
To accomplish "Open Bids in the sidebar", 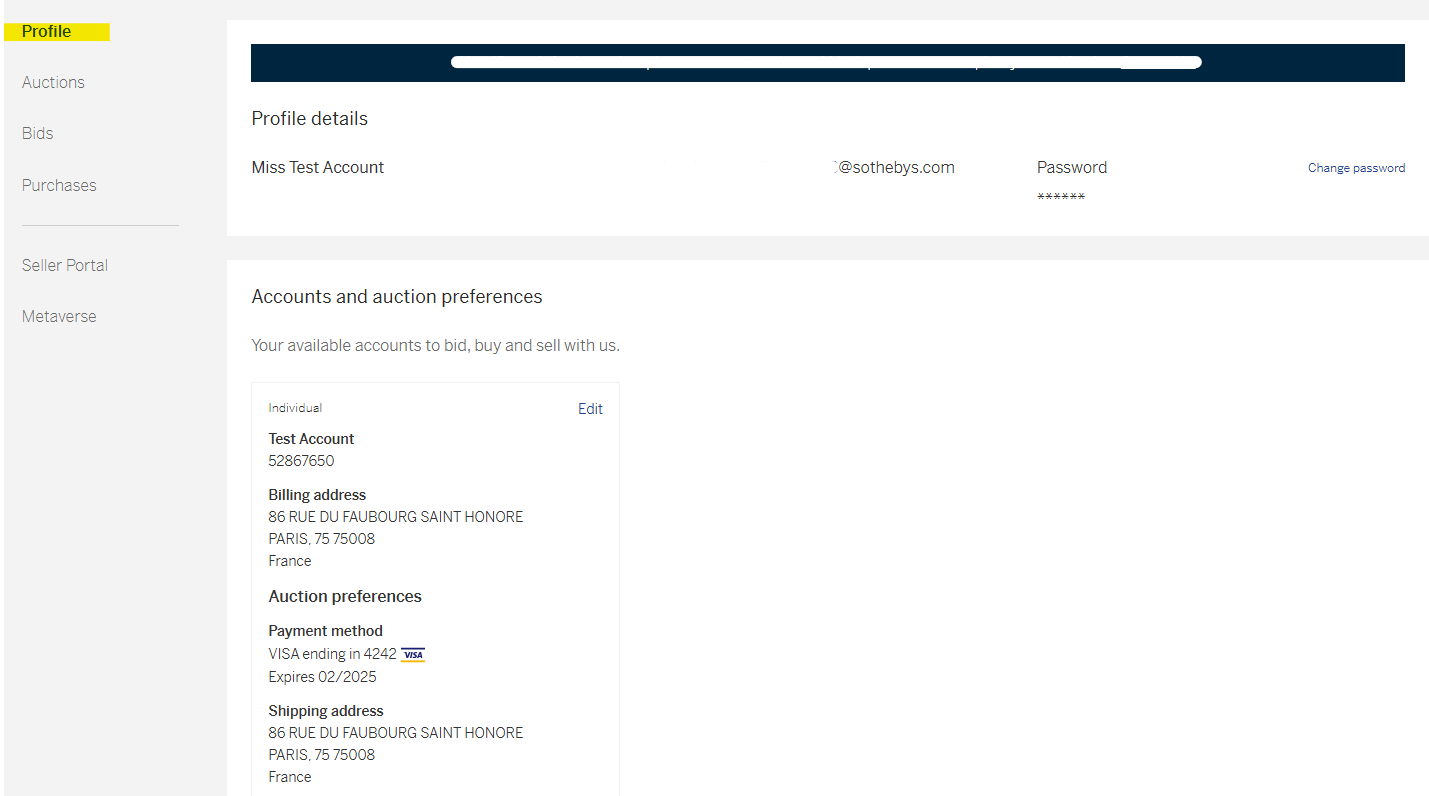I will coord(38,133).
